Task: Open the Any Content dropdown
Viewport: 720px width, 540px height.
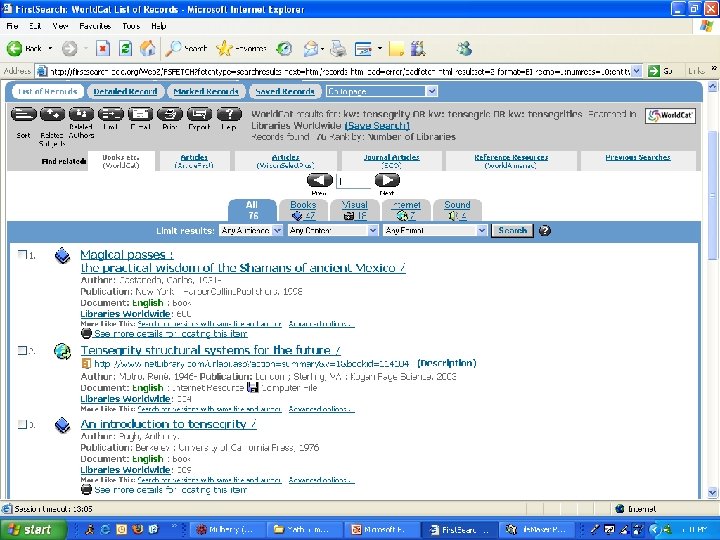Action: pyautogui.click(x=373, y=231)
